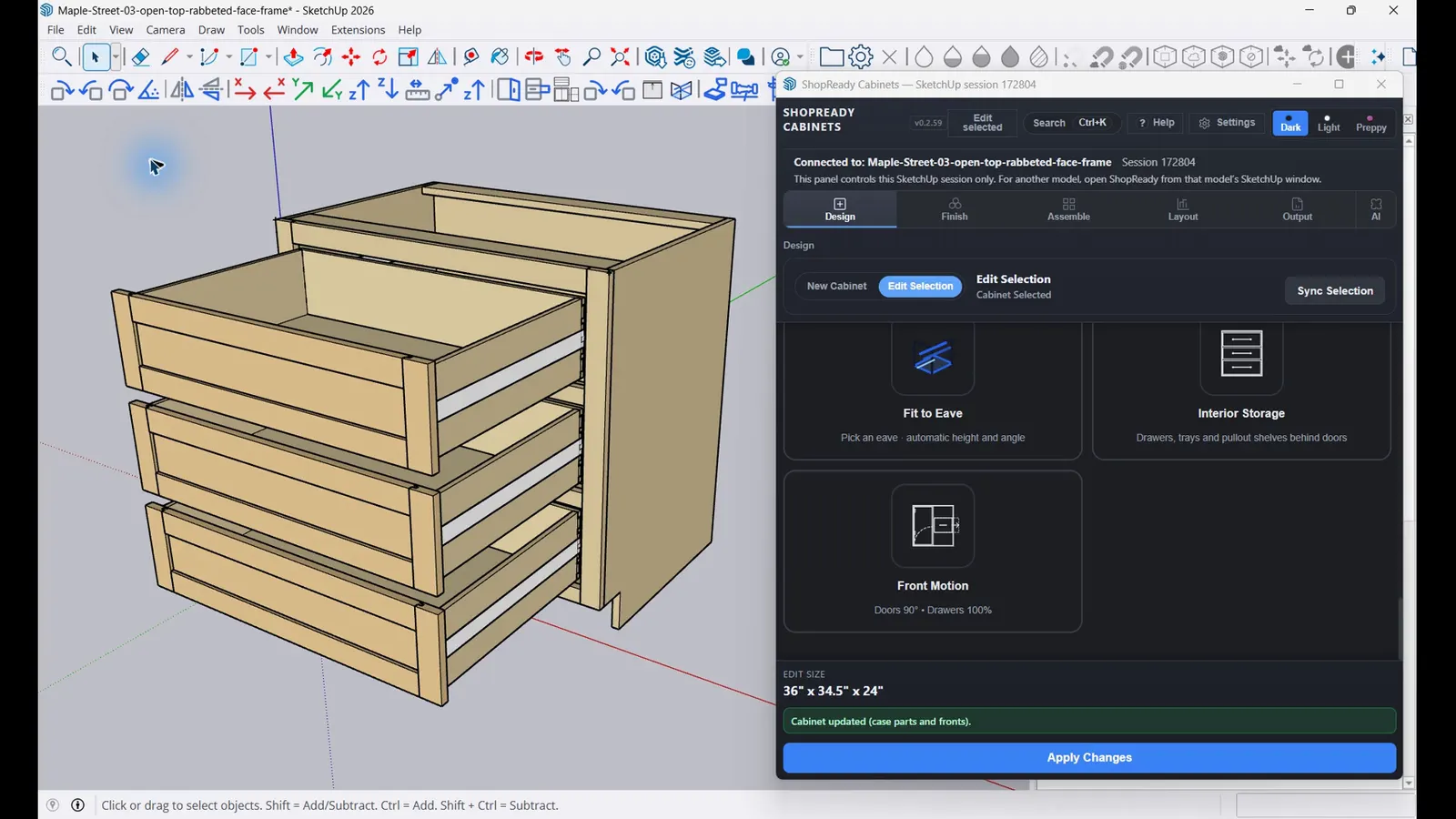Screen dimensions: 1456x819
Task: Click the gear icon in the top toolbar
Action: coord(861,57)
